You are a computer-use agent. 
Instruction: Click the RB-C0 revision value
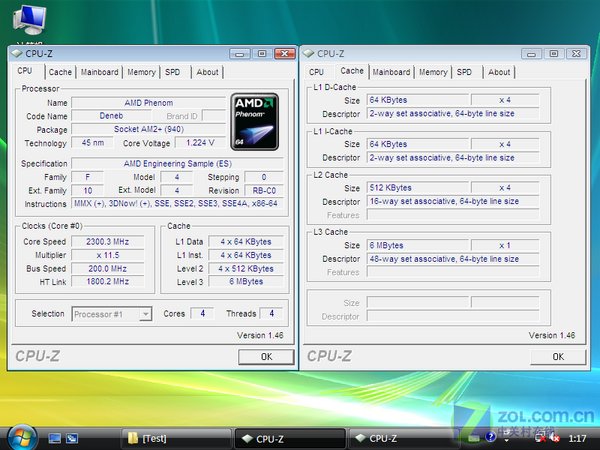coord(264,191)
